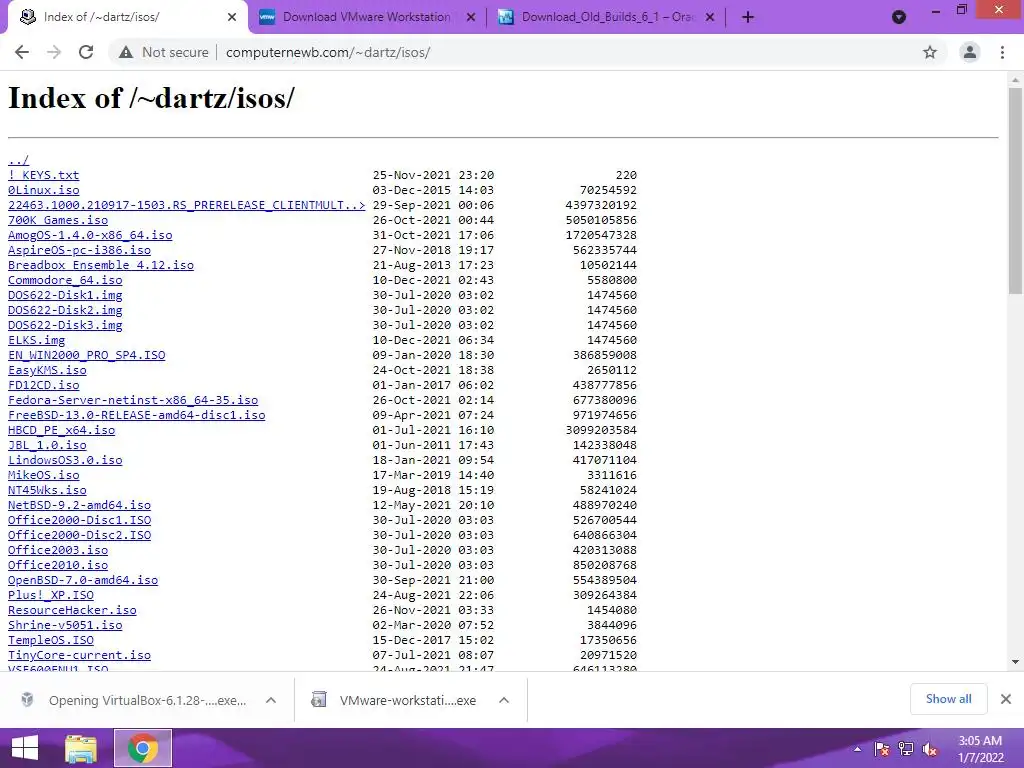Download LindowsOS3.0.iso
The width and height of the screenshot is (1024, 768).
[x=65, y=460]
